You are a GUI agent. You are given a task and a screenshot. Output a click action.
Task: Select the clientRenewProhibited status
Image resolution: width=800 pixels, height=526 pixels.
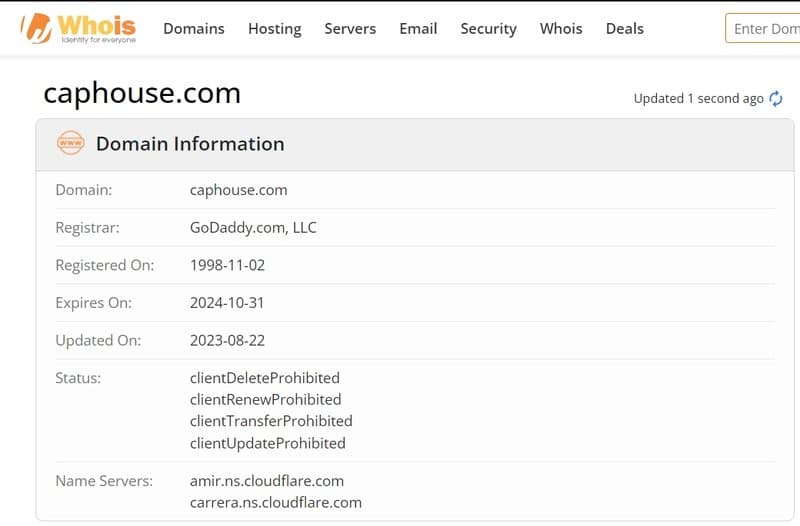[265, 399]
